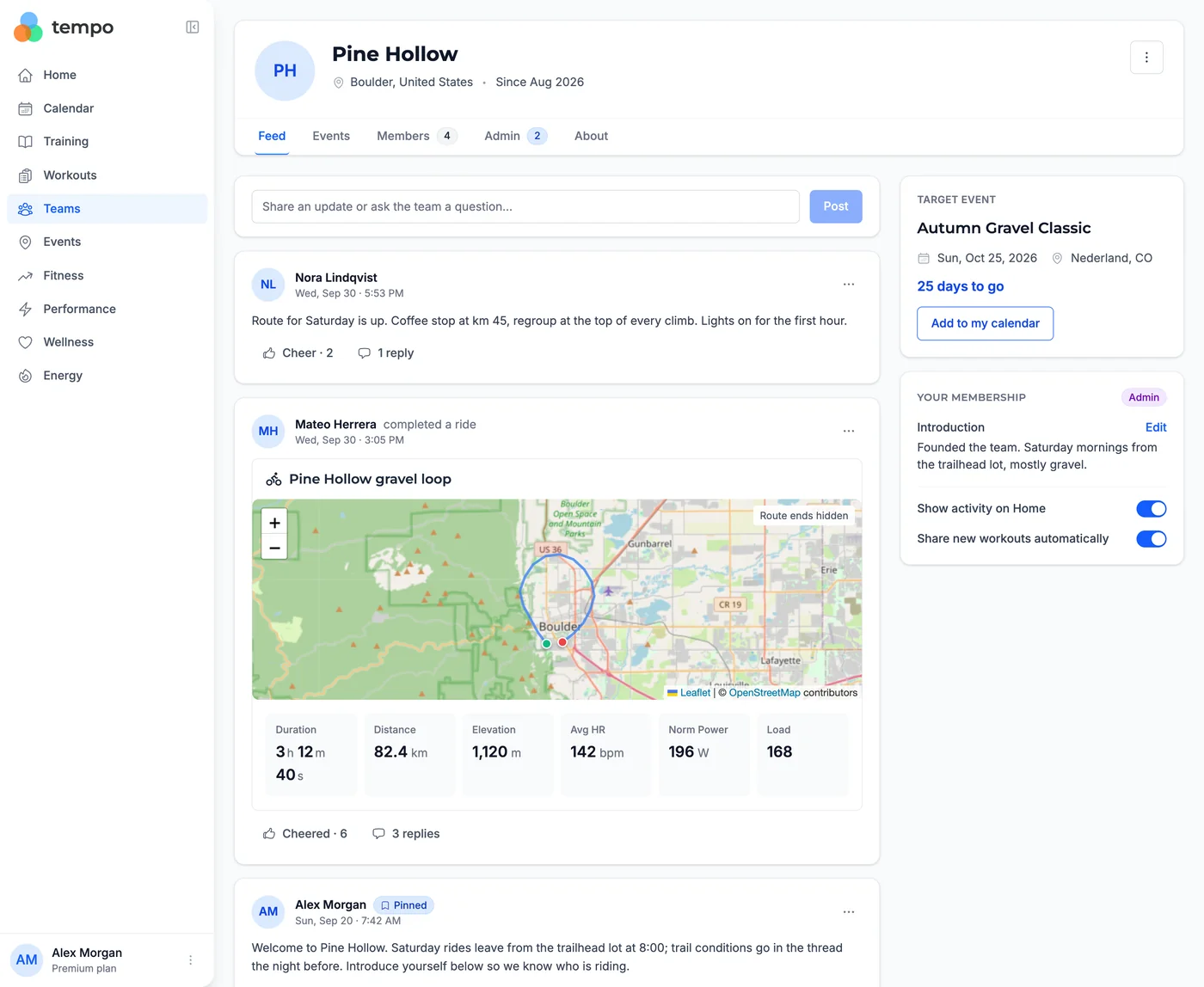Click Nora Lindqvist's author name
This screenshot has width=1204, height=987.
[x=336, y=278]
